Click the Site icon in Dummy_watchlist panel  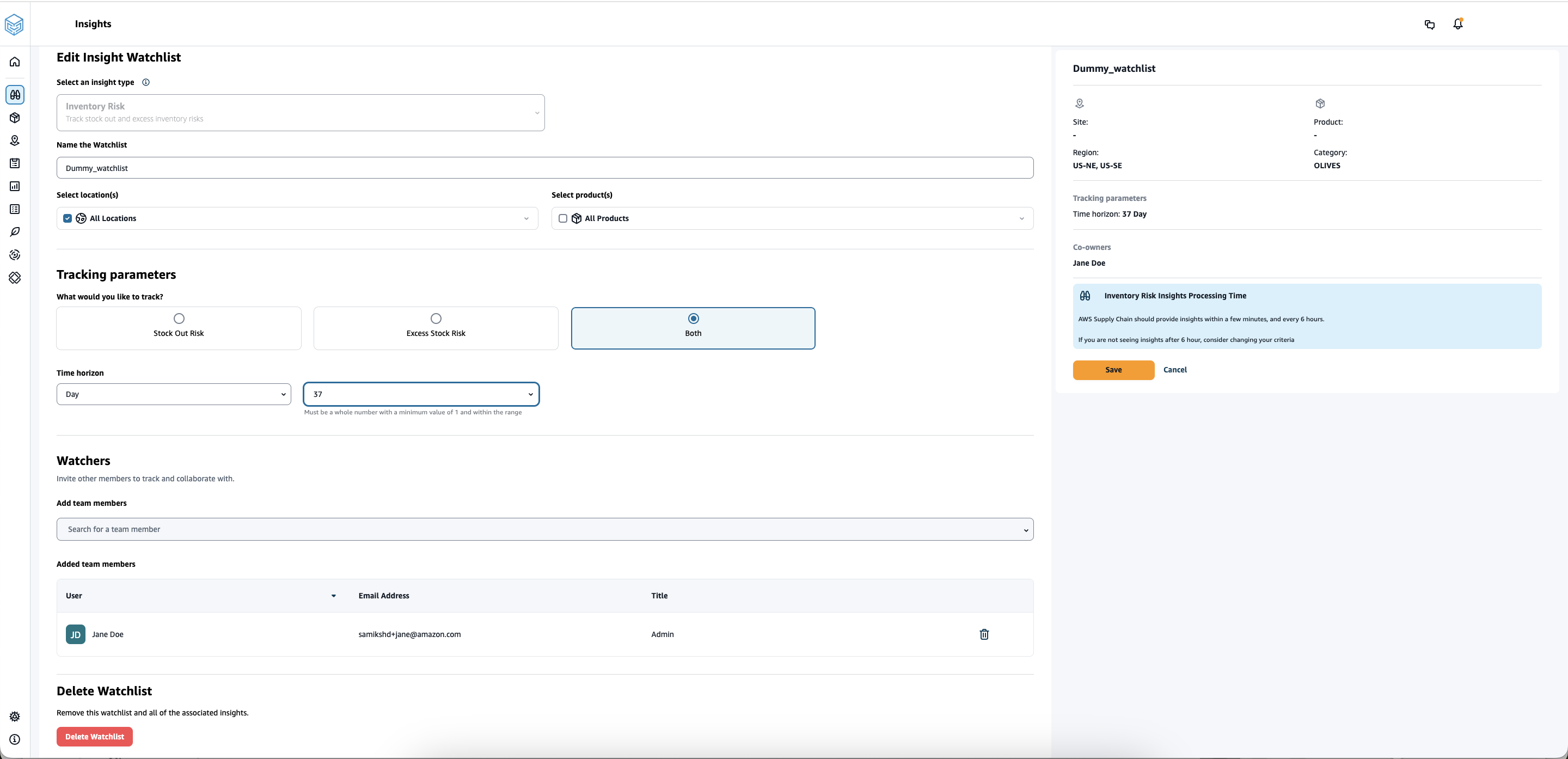1079,103
